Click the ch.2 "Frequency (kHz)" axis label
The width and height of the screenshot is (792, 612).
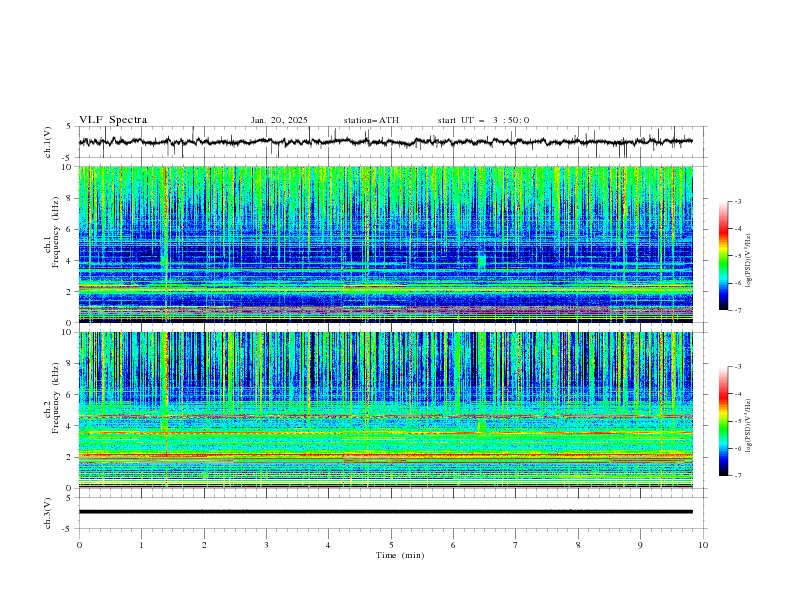coord(55,397)
